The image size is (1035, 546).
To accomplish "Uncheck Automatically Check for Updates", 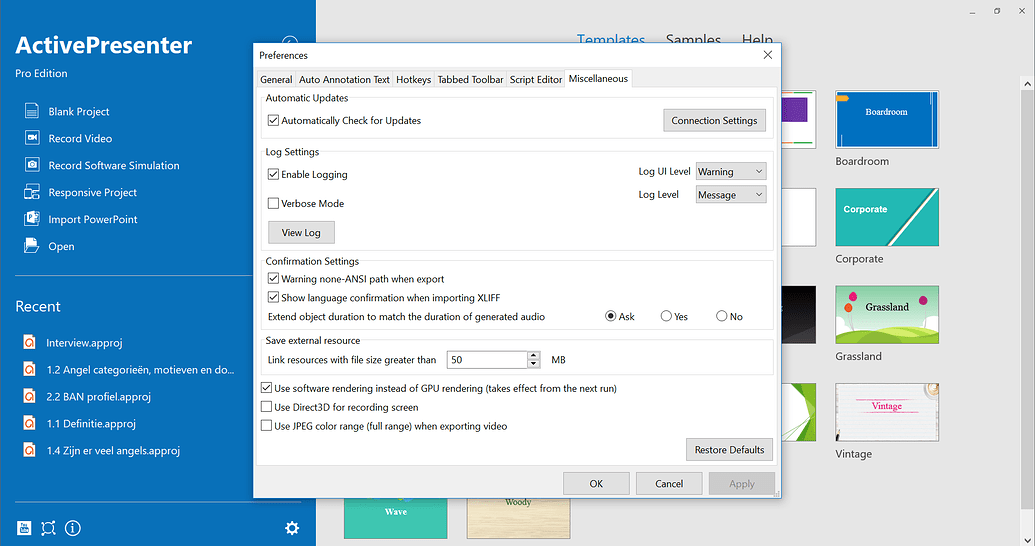I will coord(274,121).
